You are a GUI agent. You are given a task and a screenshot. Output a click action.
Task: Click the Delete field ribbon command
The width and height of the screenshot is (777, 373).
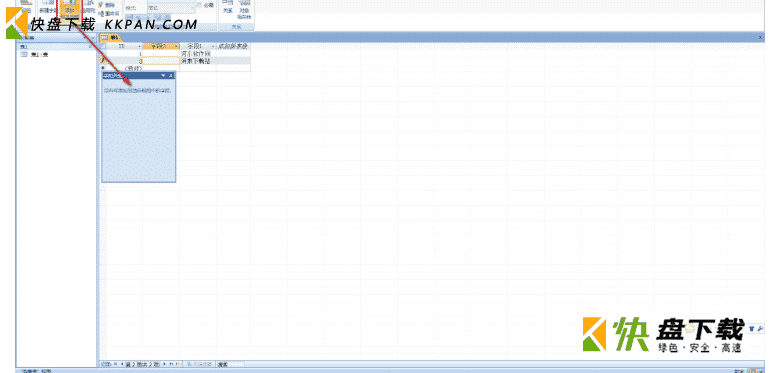click(x=109, y=4)
